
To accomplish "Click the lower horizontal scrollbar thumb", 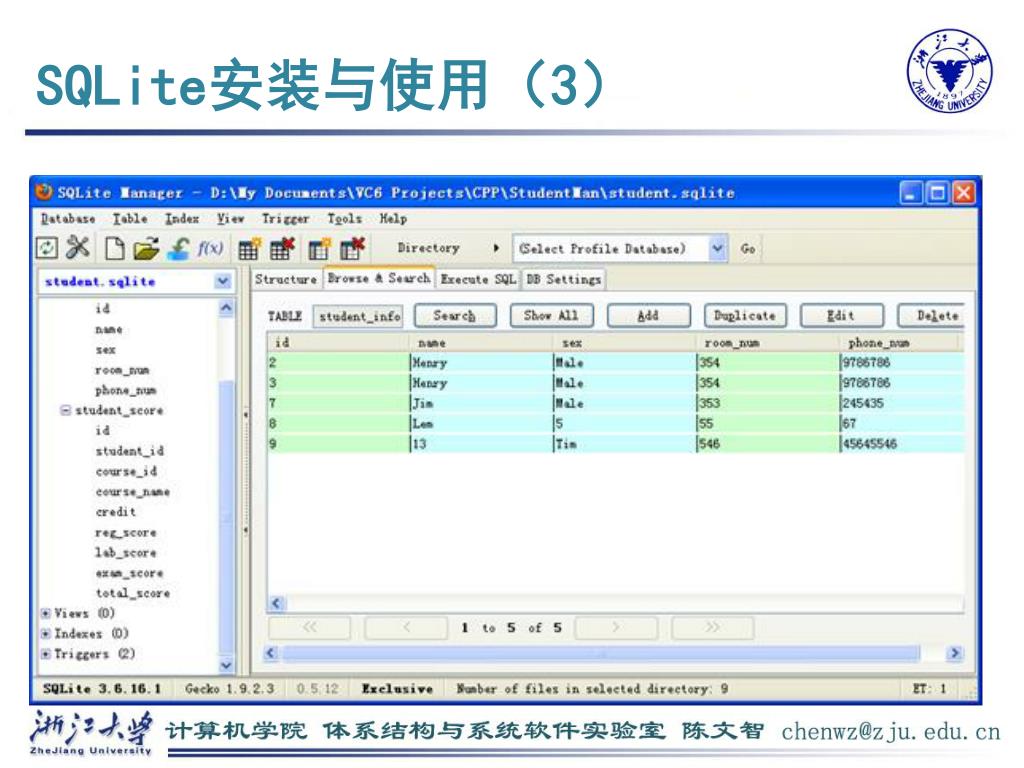I will pyautogui.click(x=601, y=653).
